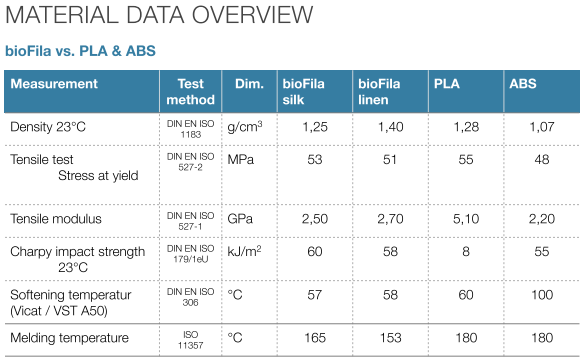Click the bioFila vs. PLA & ABS subtitle
583x362 pixels.
coord(80,51)
